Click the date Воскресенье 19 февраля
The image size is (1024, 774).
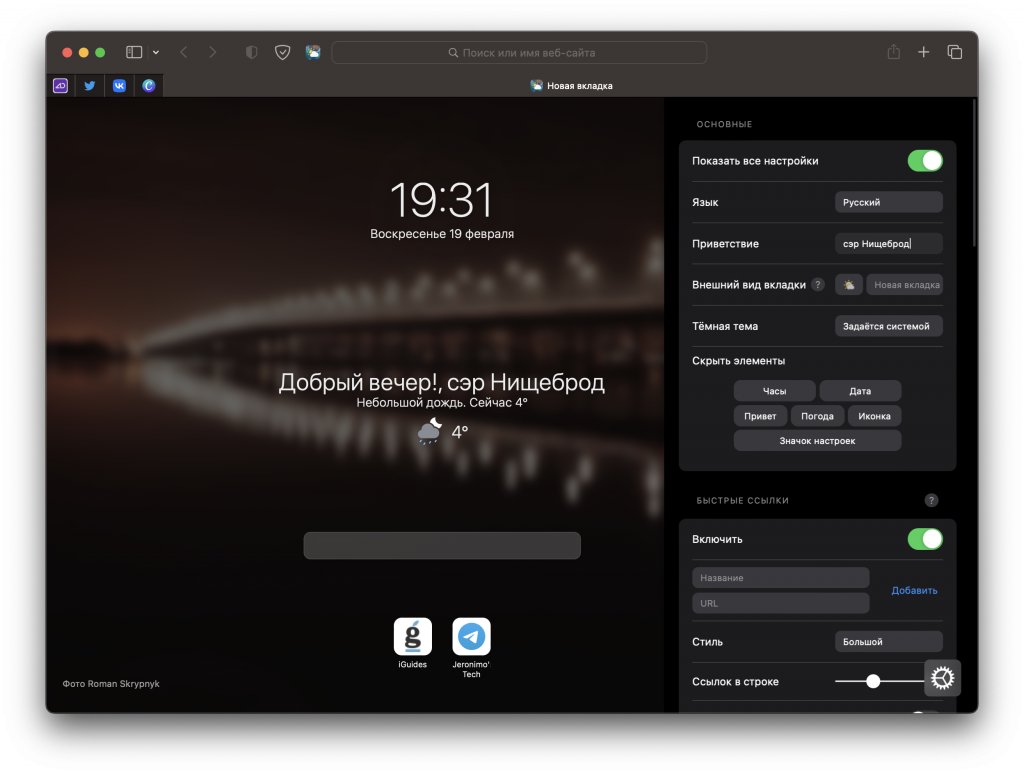point(442,234)
